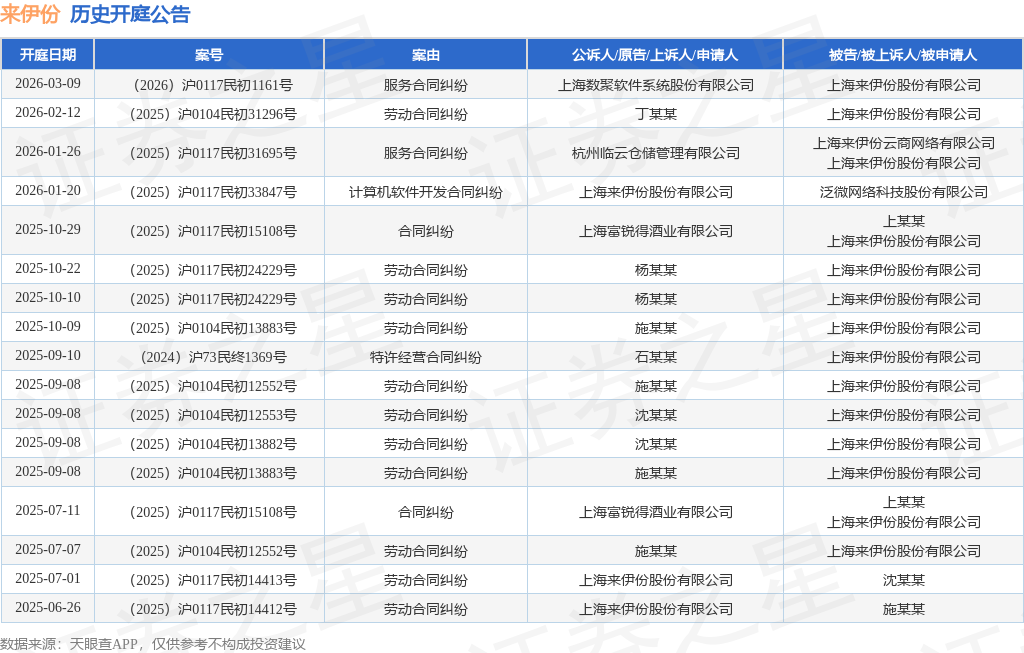Select the 案号 column header

[209, 55]
